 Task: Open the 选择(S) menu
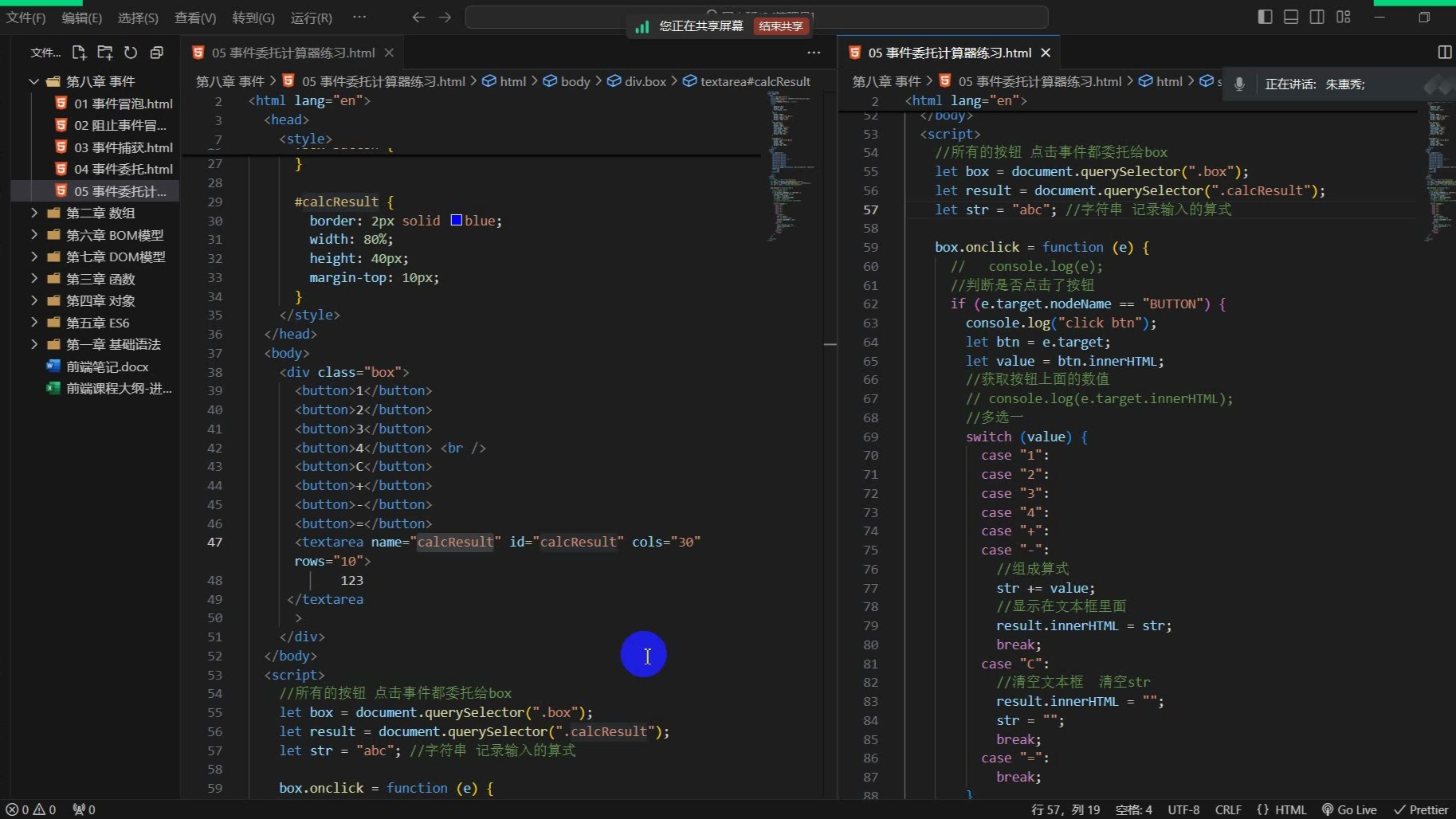click(x=138, y=18)
